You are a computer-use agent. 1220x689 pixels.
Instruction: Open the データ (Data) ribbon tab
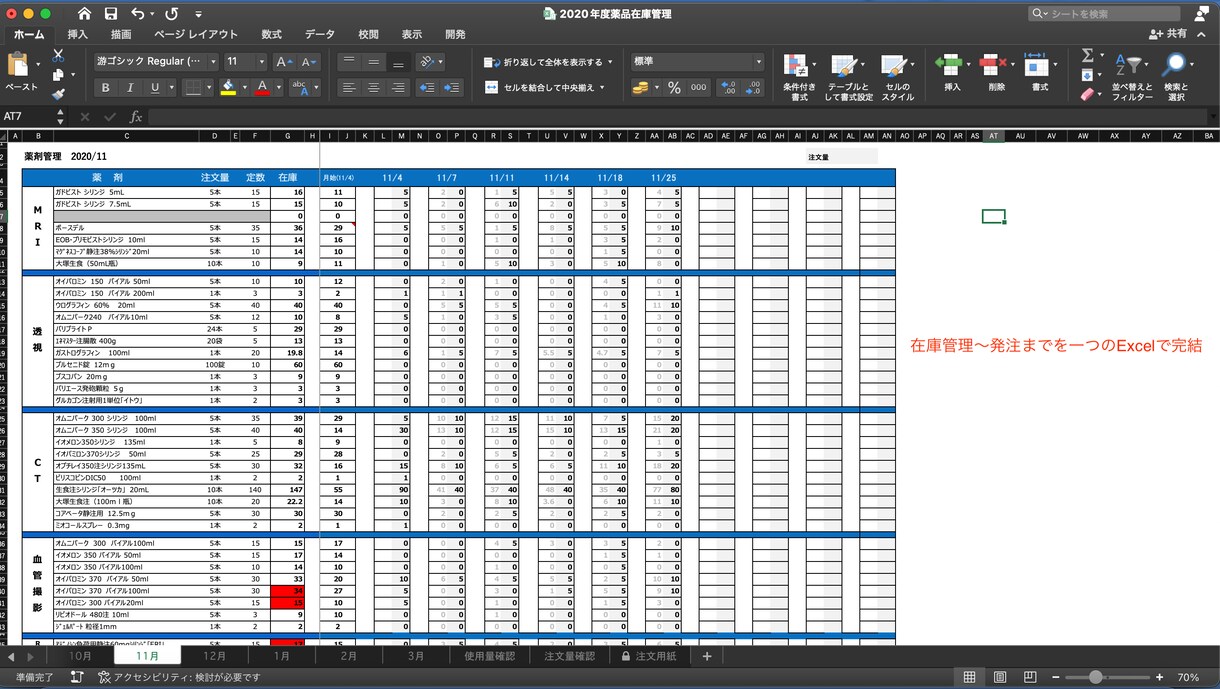pyautogui.click(x=320, y=34)
